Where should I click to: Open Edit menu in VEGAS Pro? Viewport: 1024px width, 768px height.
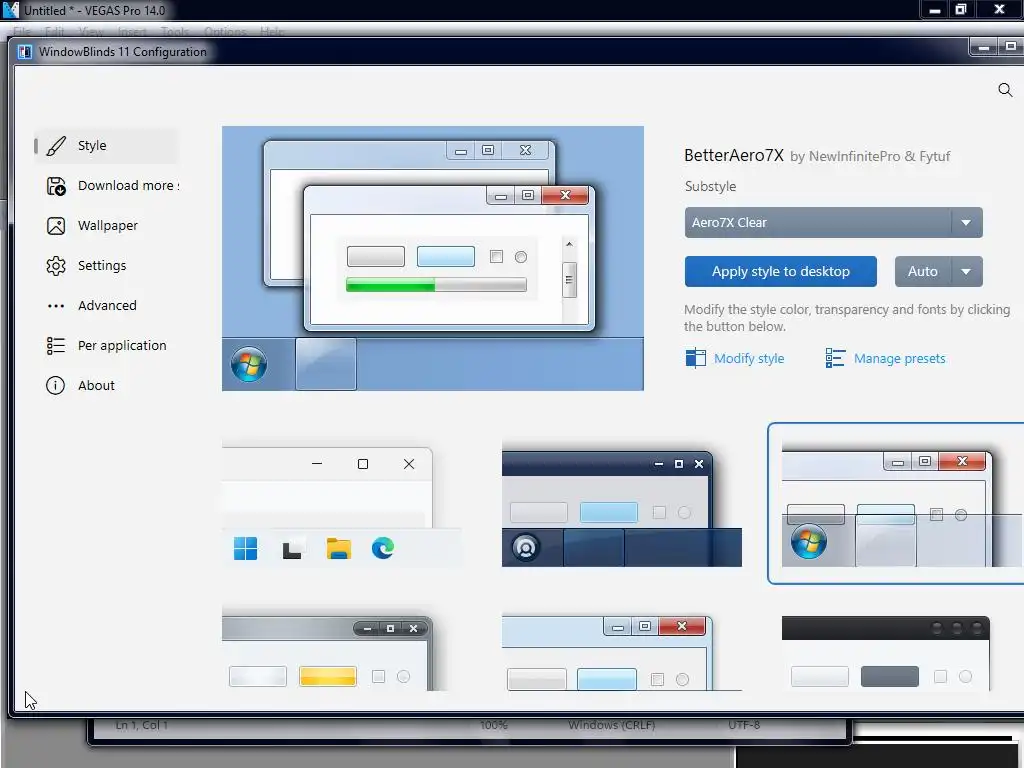click(x=55, y=31)
